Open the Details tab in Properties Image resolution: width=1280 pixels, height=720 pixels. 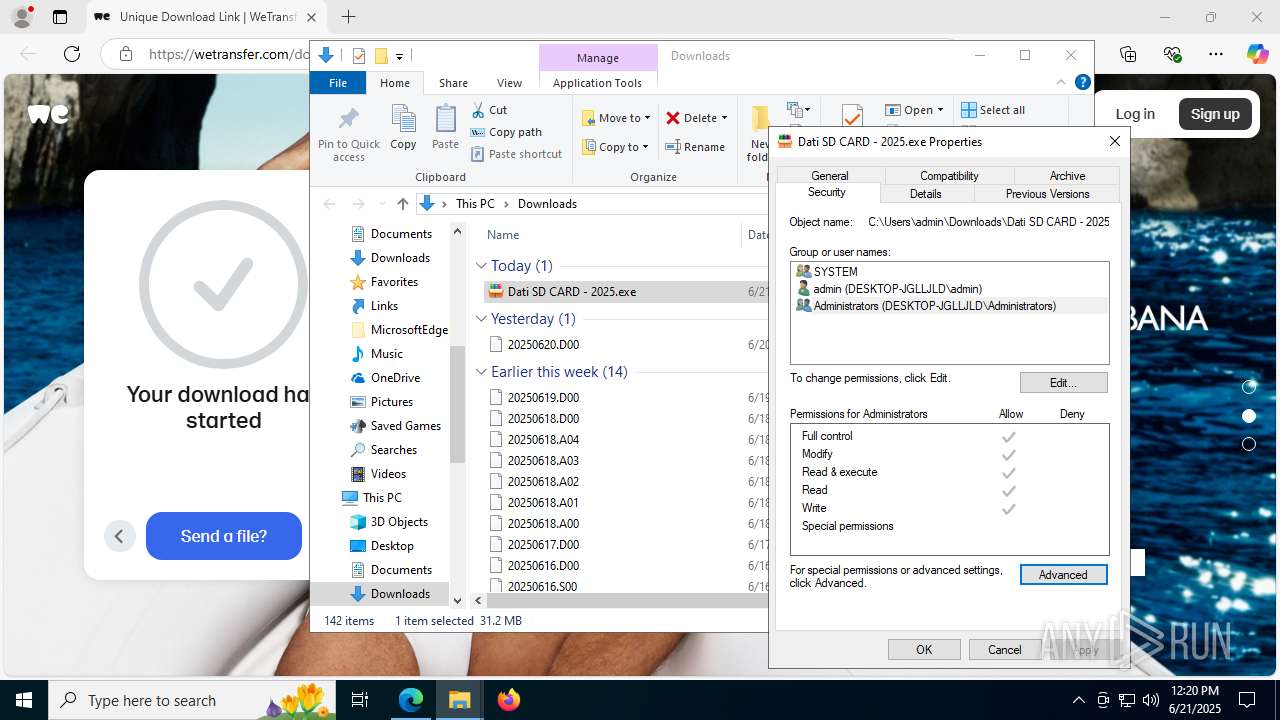[x=925, y=194]
